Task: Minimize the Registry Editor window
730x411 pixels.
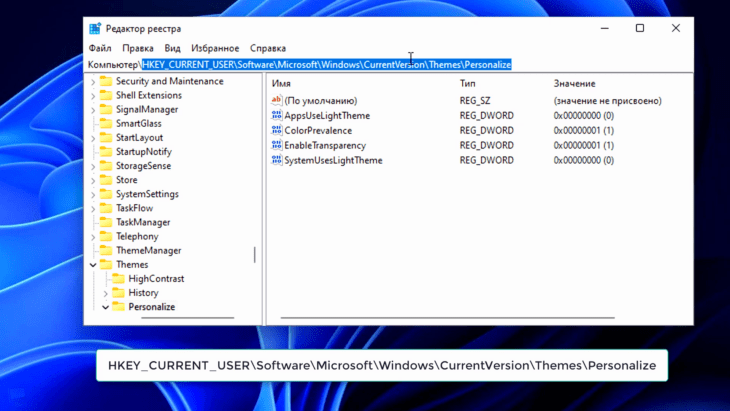Action: (x=605, y=28)
